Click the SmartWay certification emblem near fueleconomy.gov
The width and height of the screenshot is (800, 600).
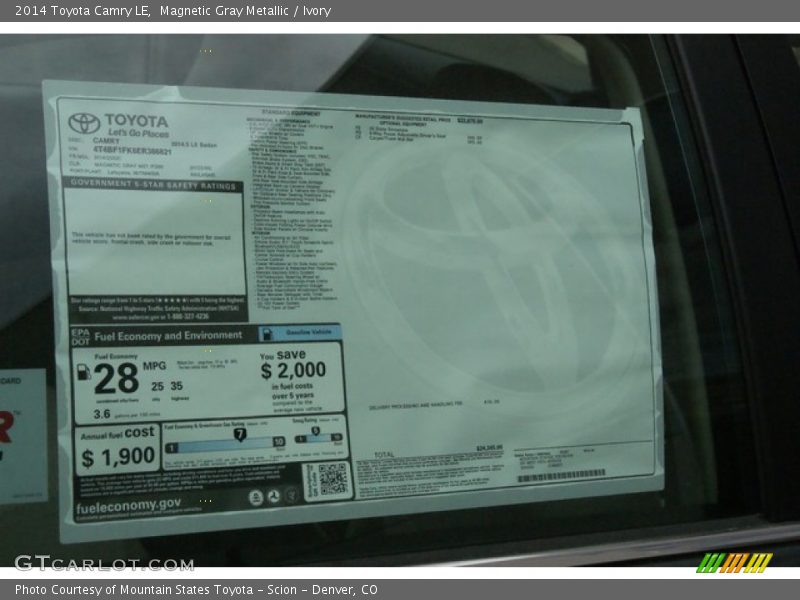(x=256, y=496)
